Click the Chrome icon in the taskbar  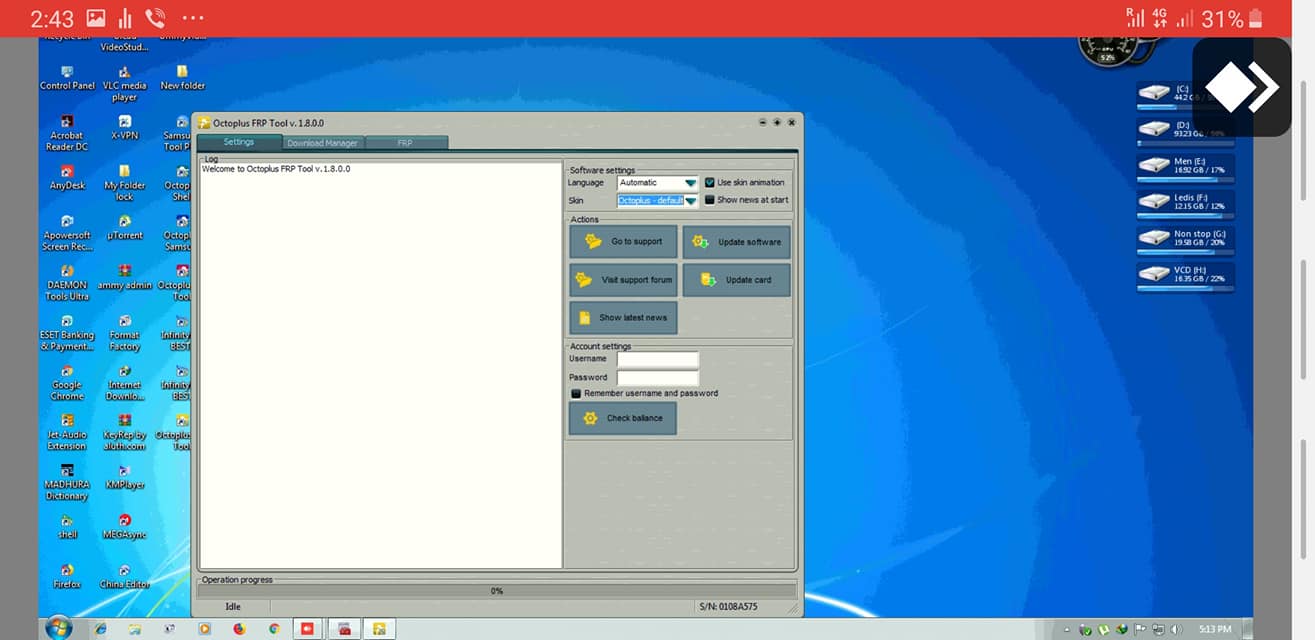[x=274, y=629]
